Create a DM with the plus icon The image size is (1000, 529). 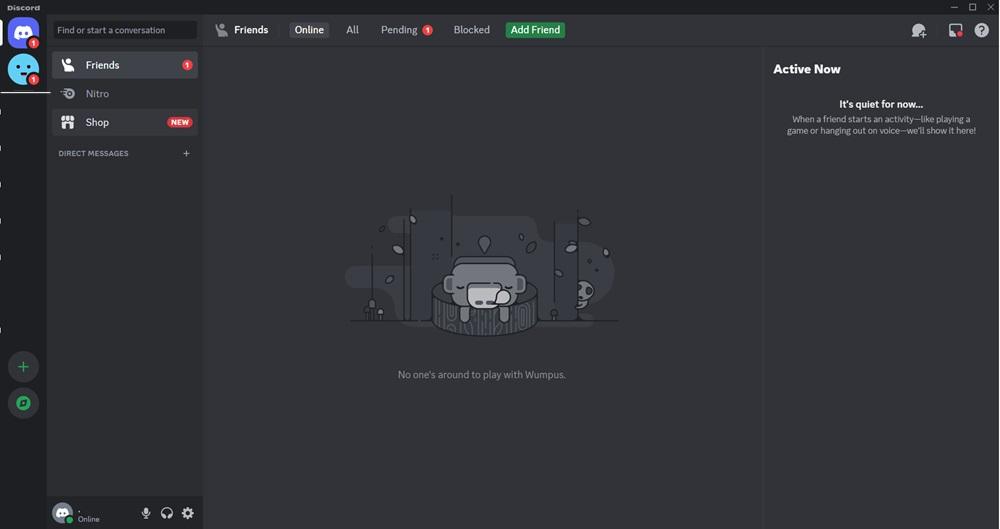(186, 153)
